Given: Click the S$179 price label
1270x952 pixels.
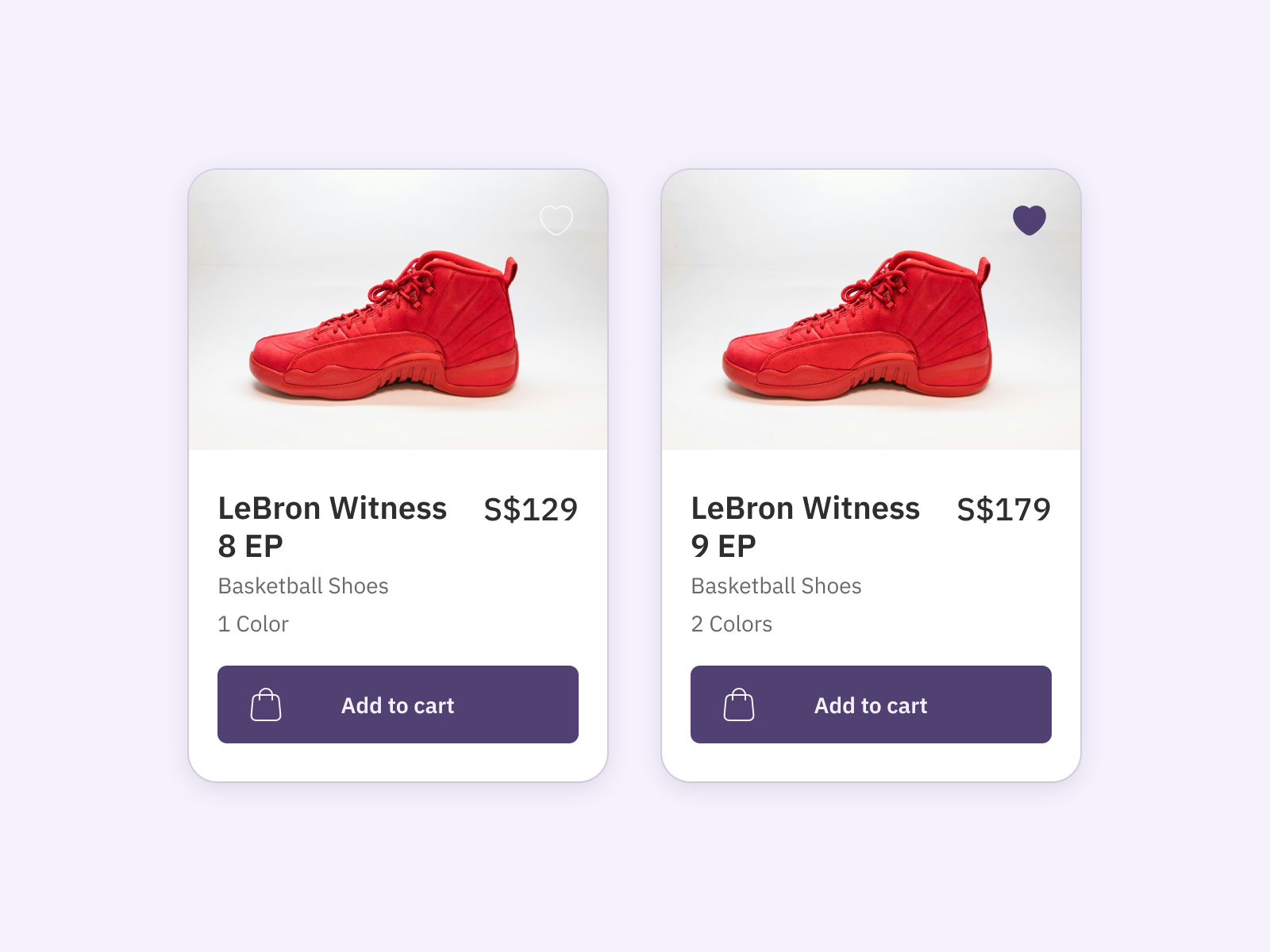Looking at the screenshot, I should pos(1003,509).
